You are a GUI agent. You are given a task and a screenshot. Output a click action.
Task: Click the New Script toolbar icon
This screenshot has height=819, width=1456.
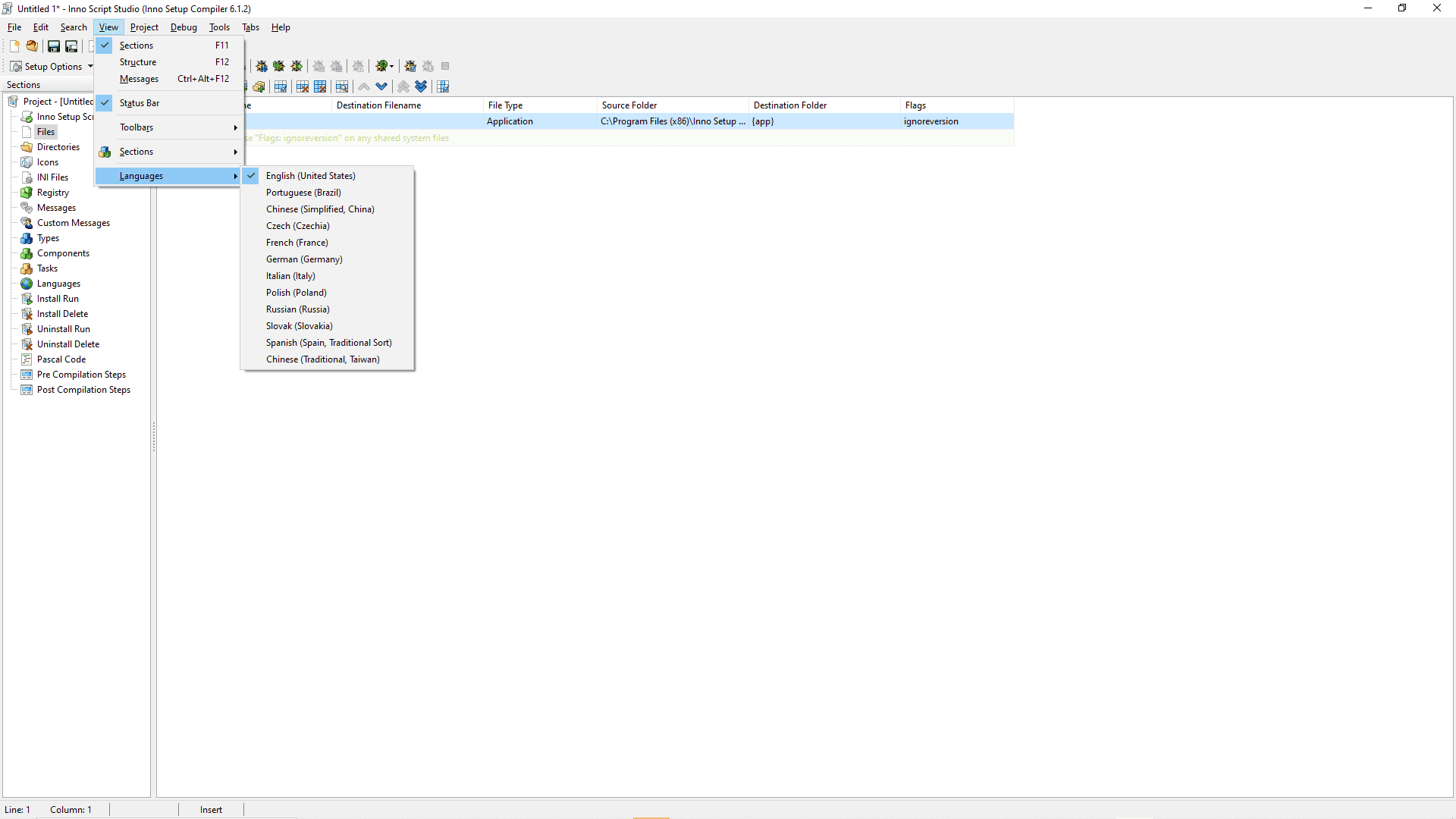pos(14,46)
